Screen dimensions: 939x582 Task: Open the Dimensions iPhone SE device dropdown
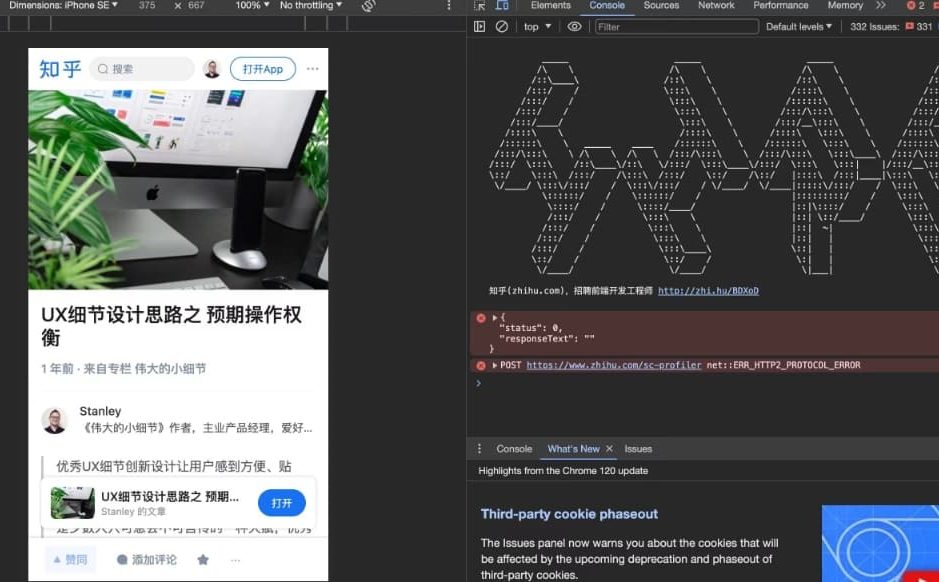(x=63, y=5)
